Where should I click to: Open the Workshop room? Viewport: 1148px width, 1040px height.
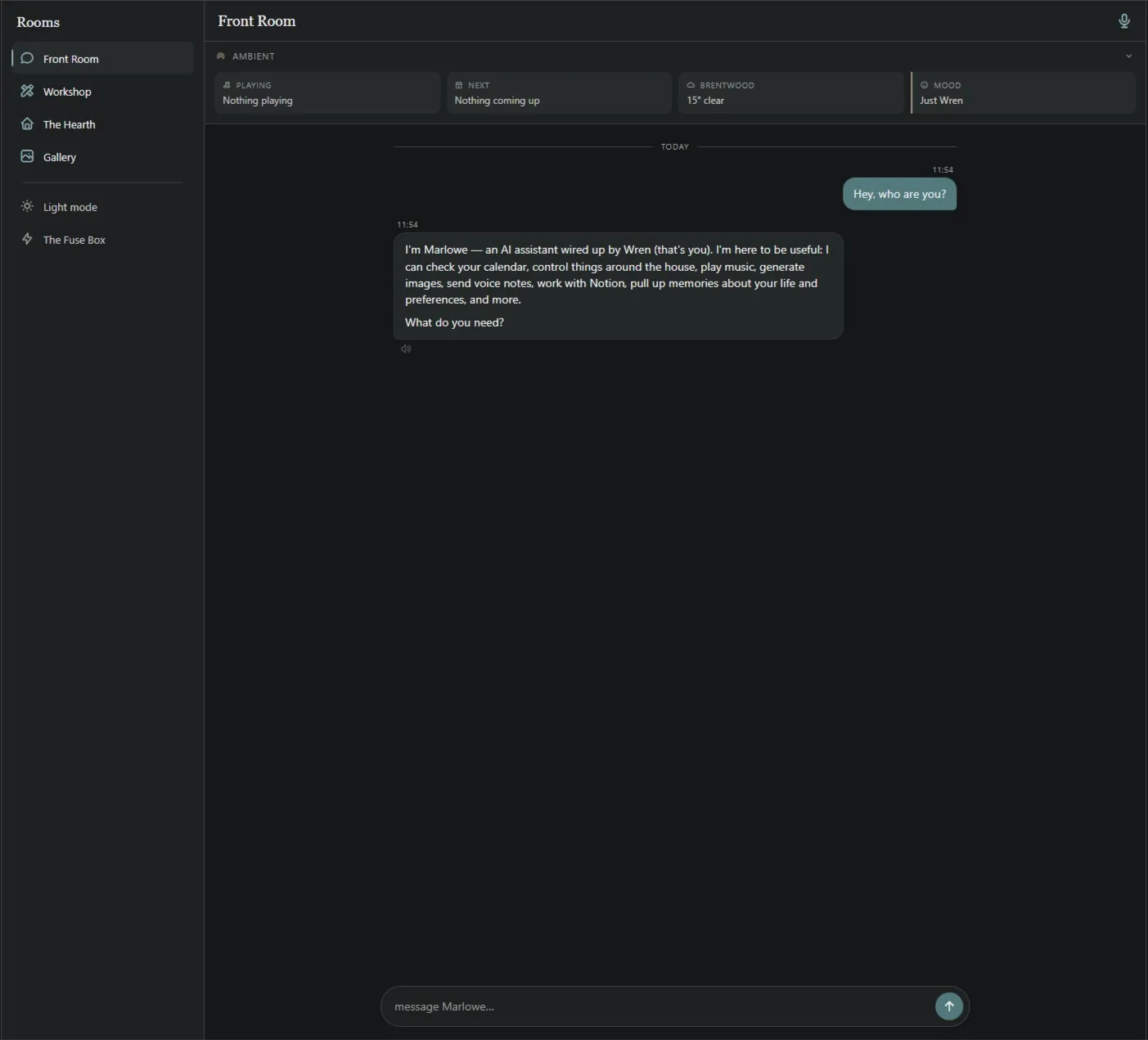point(102,92)
